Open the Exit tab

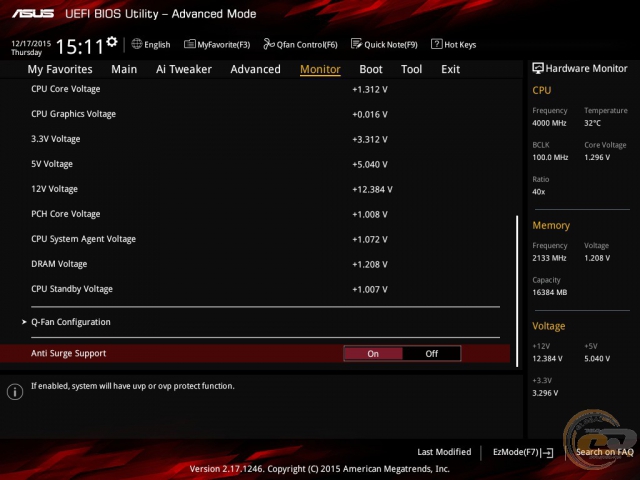(451, 69)
